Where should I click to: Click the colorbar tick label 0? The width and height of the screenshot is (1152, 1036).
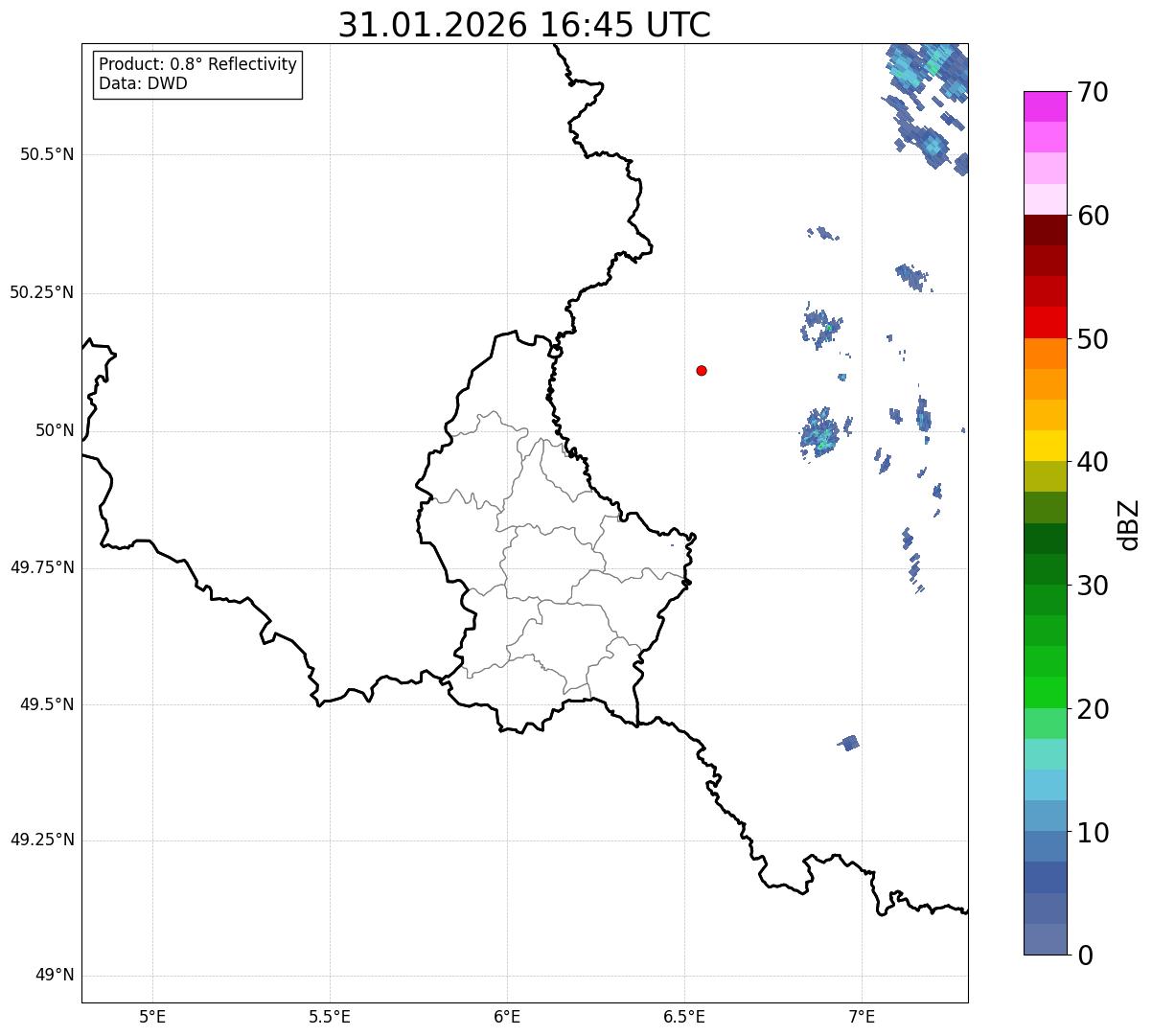(1085, 955)
